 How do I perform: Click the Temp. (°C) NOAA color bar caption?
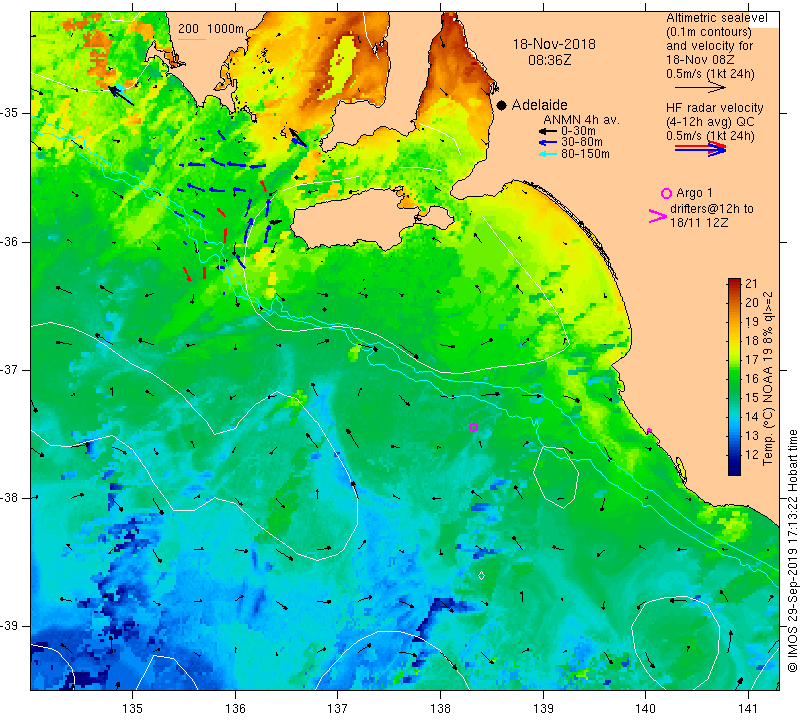click(x=768, y=378)
